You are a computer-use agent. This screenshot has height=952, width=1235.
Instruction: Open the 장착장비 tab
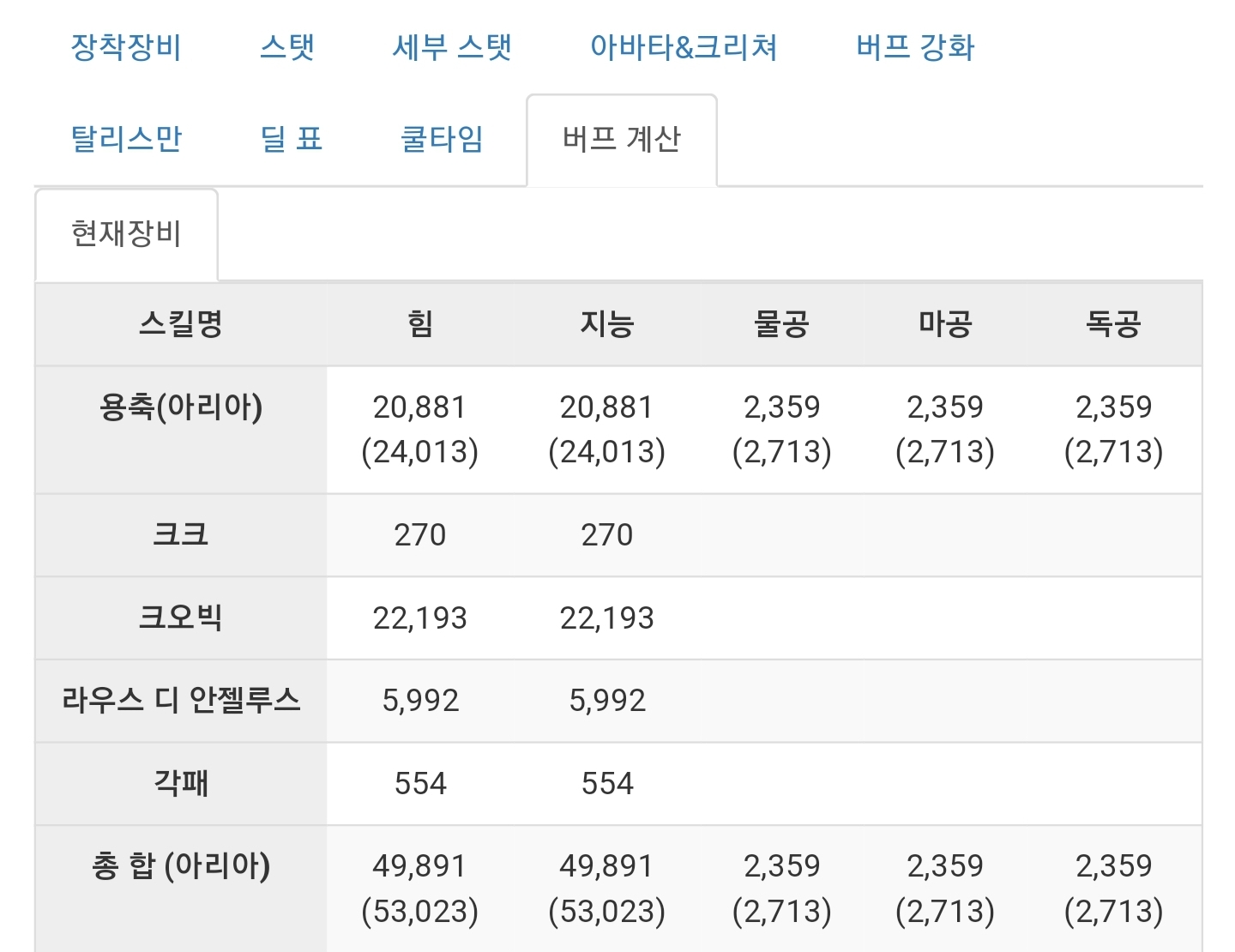126,47
